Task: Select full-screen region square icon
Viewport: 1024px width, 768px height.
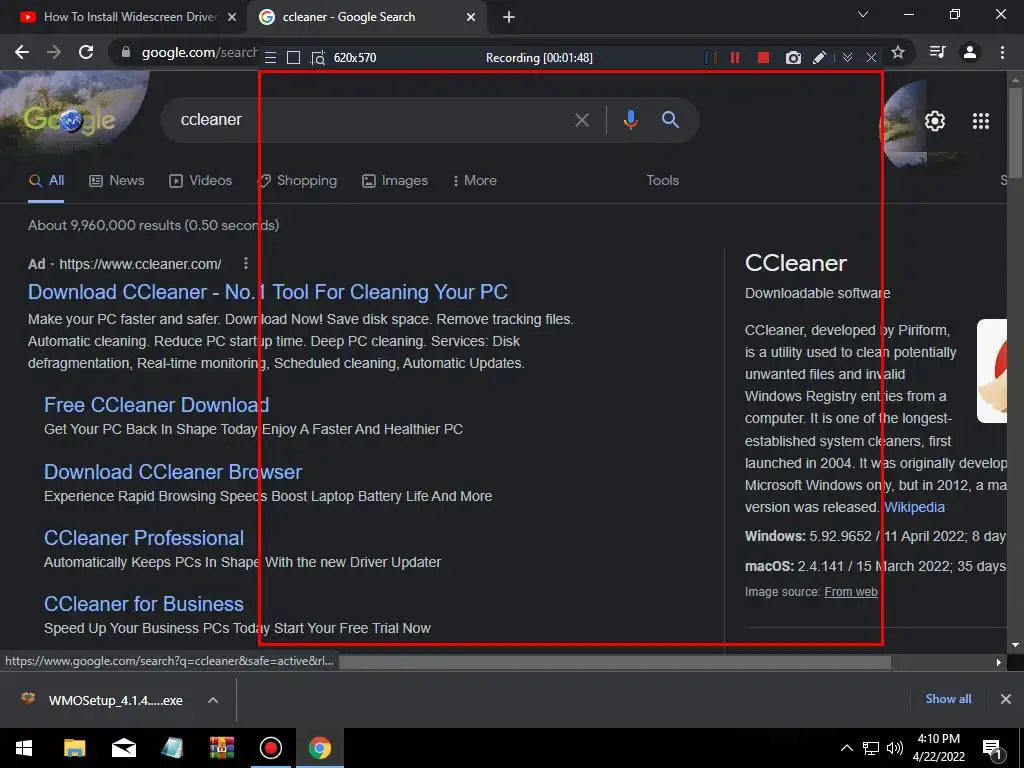Action: [x=294, y=57]
